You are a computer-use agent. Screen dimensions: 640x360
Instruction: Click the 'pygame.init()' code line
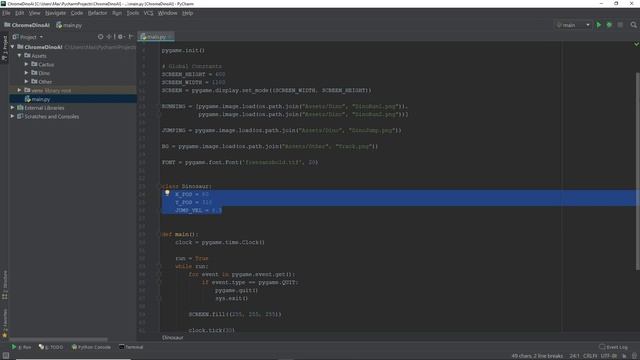183,50
